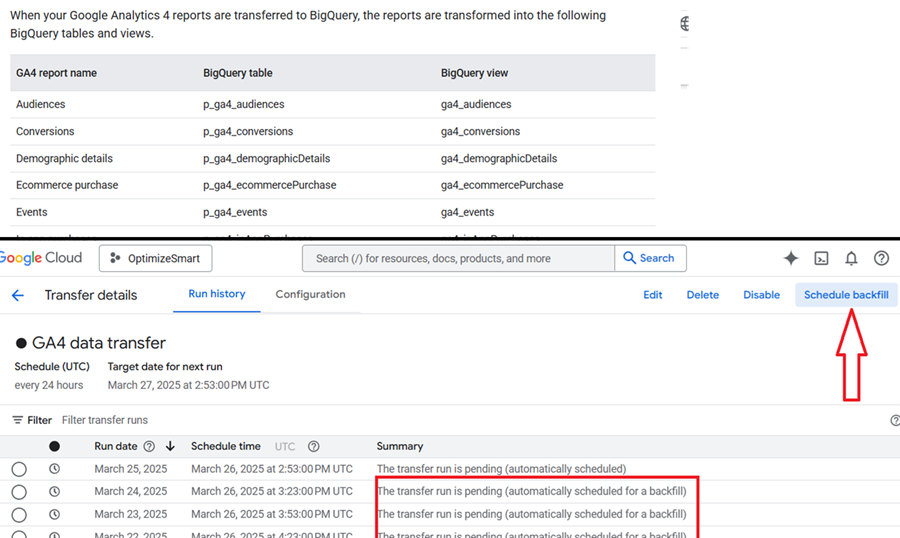
Task: Select the March 23, 2025 run radio button
Action: [x=19, y=514]
